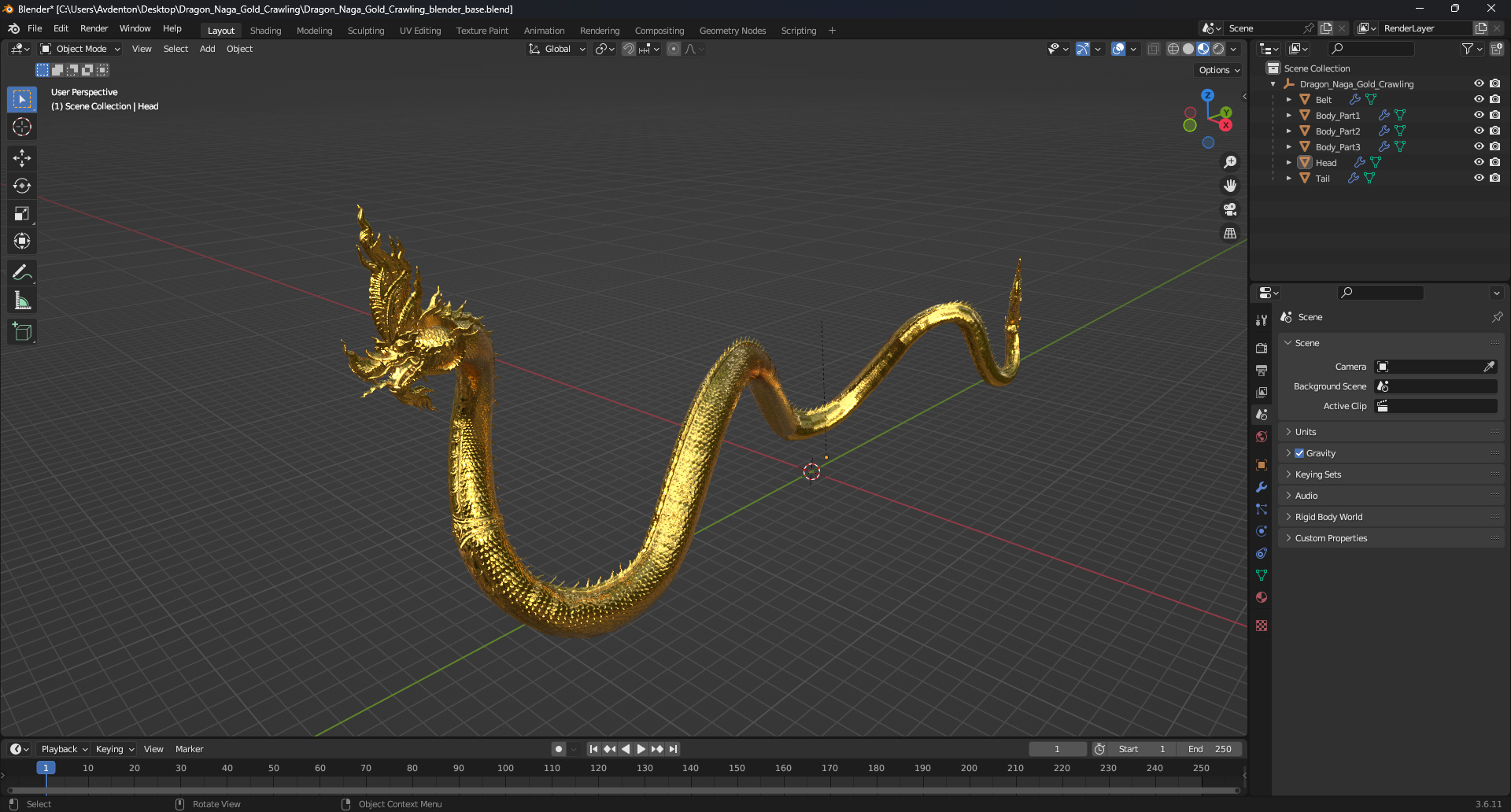The image size is (1511, 812).
Task: Activate the Move tool
Action: click(22, 158)
